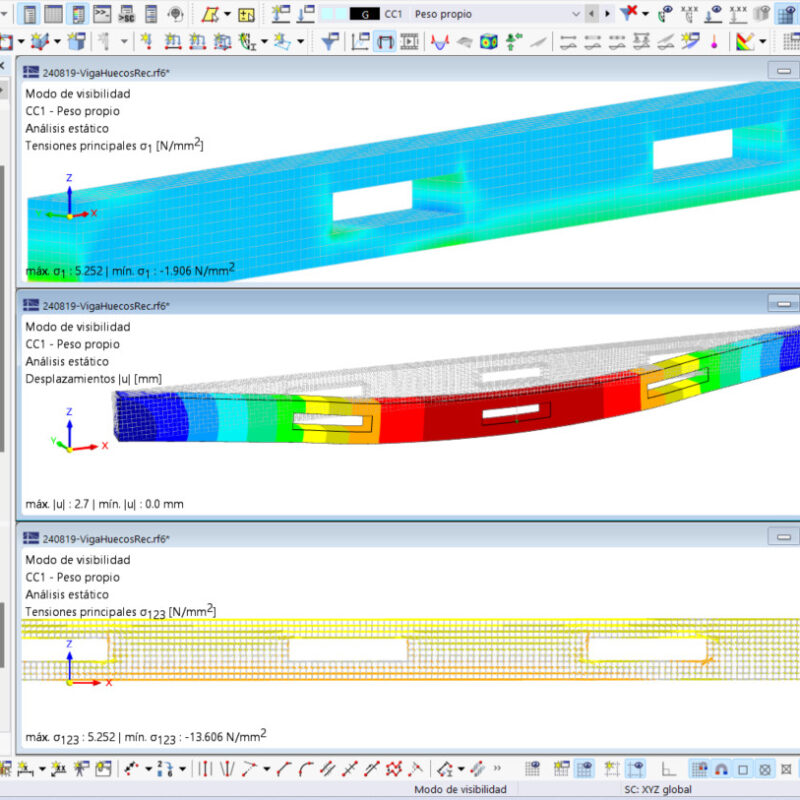
Task: Toggle the Tables panel icon
Action: point(54,14)
